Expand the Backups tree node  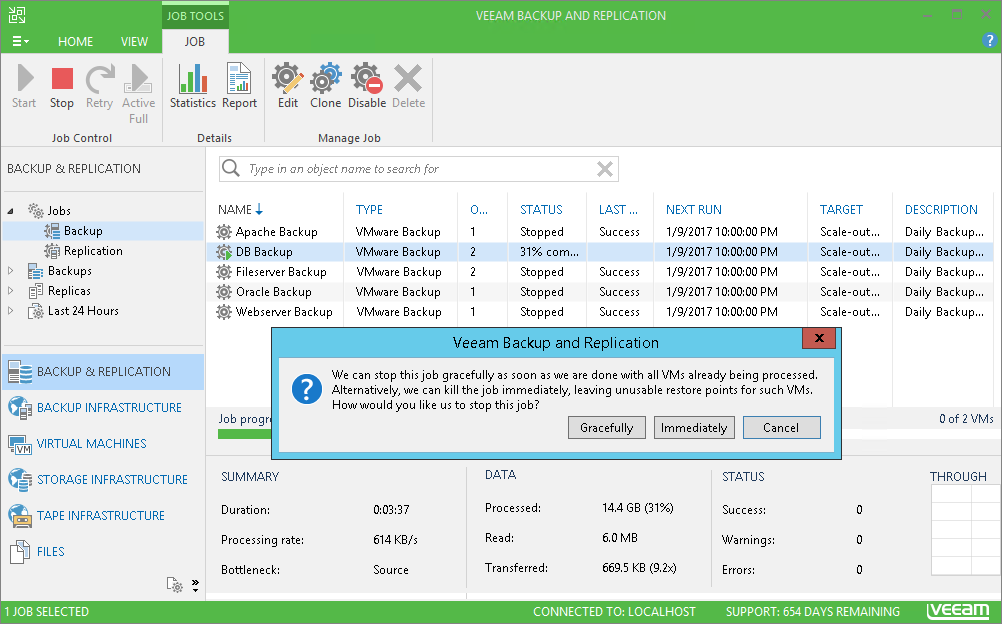click(11, 271)
